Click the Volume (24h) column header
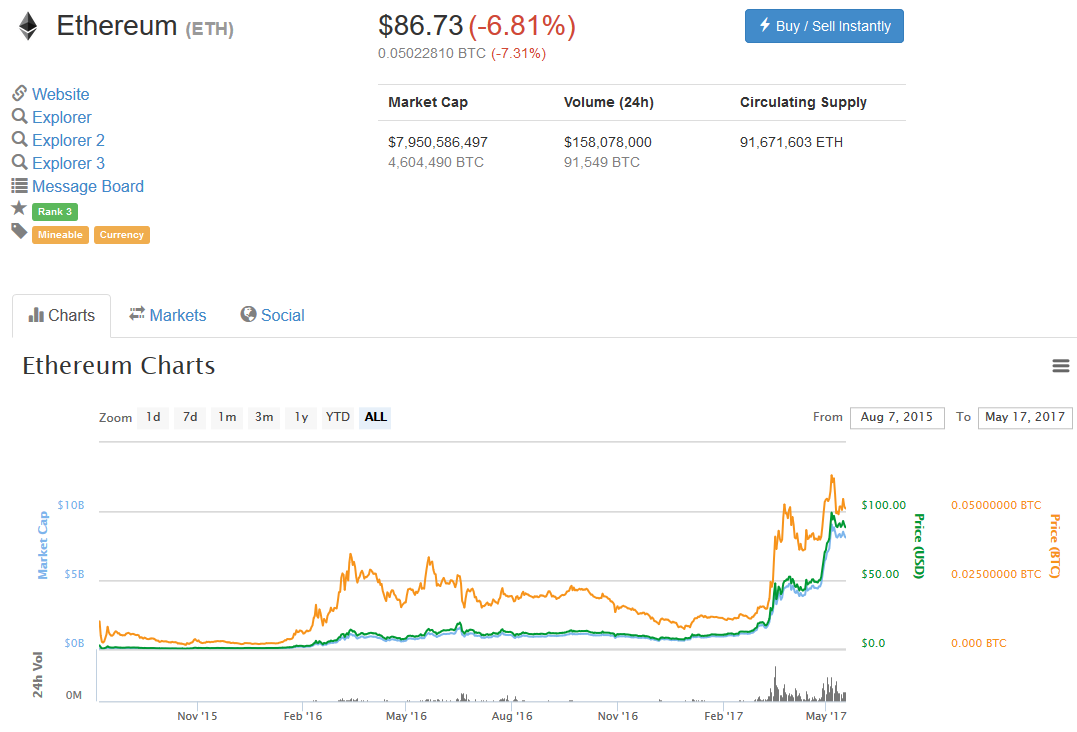1077x732 pixels. 609,102
